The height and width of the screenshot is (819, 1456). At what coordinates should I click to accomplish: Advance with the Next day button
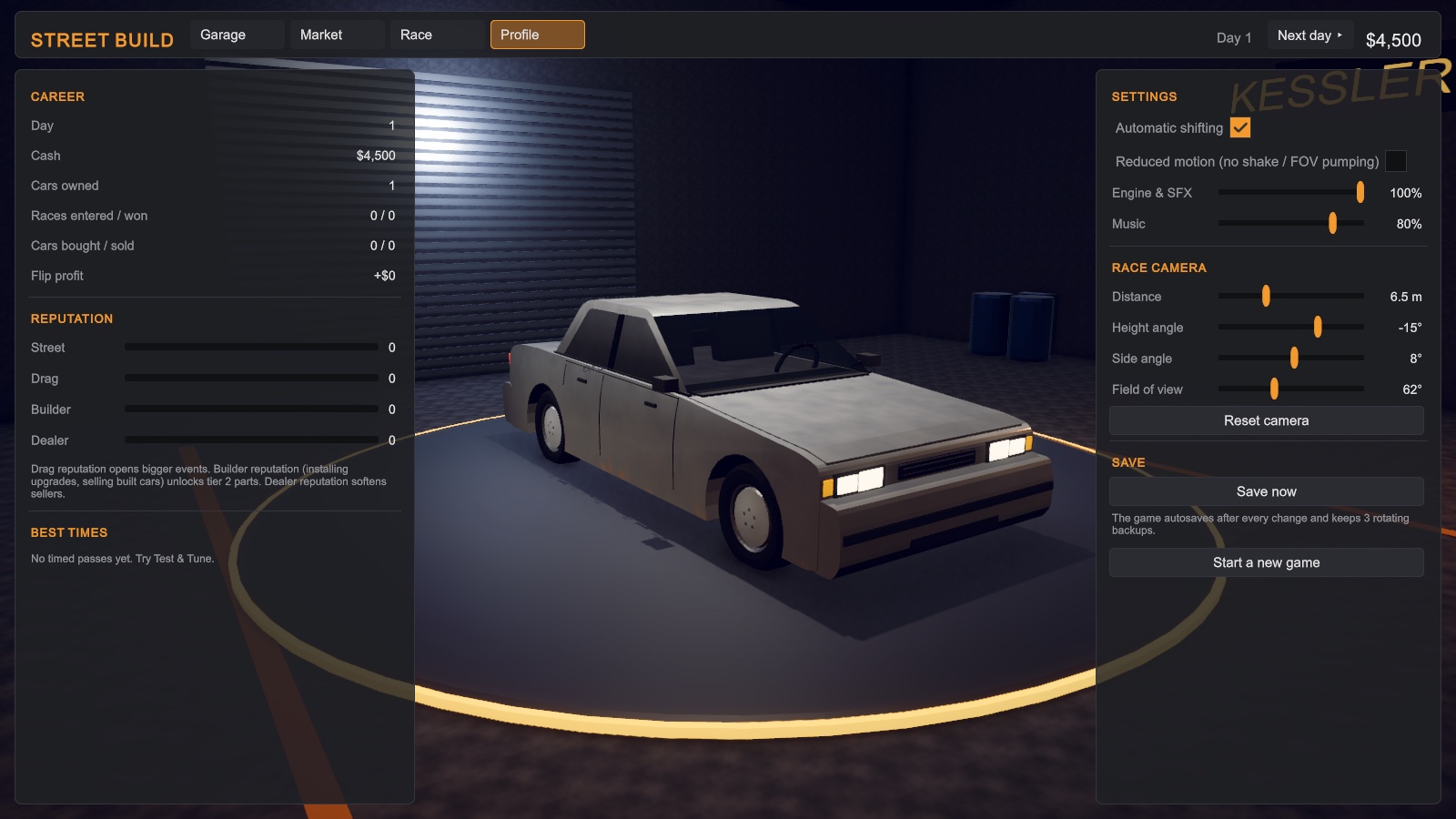tap(1310, 35)
